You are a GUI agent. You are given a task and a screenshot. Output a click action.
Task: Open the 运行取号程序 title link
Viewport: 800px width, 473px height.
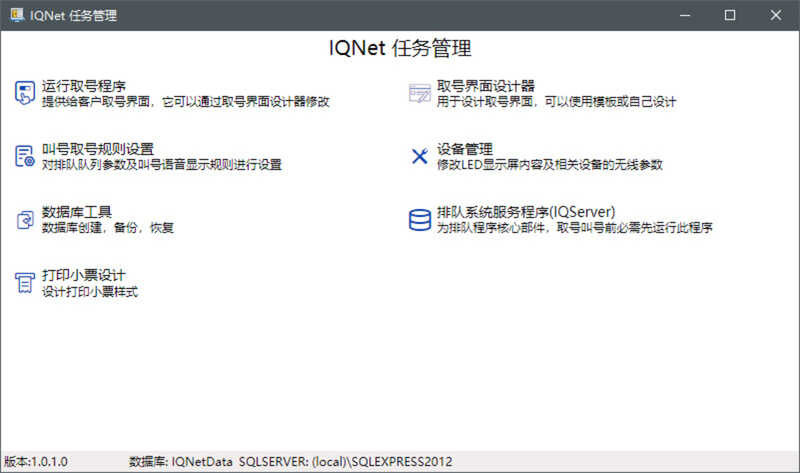[83, 86]
